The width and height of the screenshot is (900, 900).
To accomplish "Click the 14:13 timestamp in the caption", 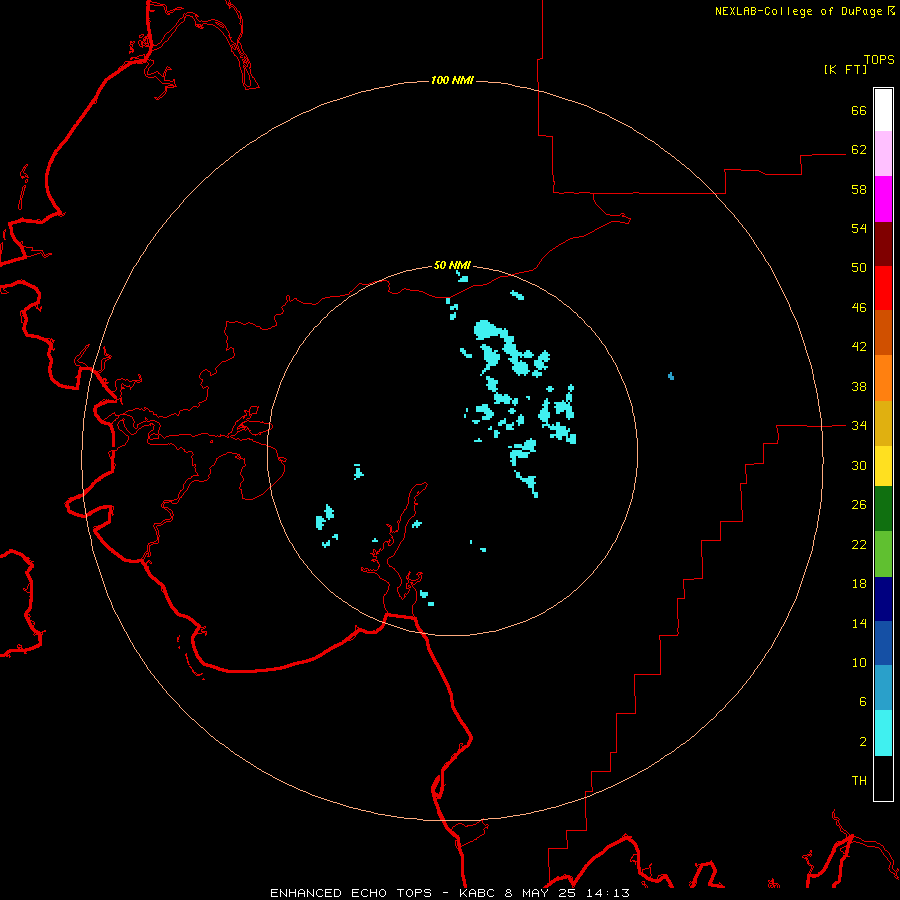I will [608, 893].
